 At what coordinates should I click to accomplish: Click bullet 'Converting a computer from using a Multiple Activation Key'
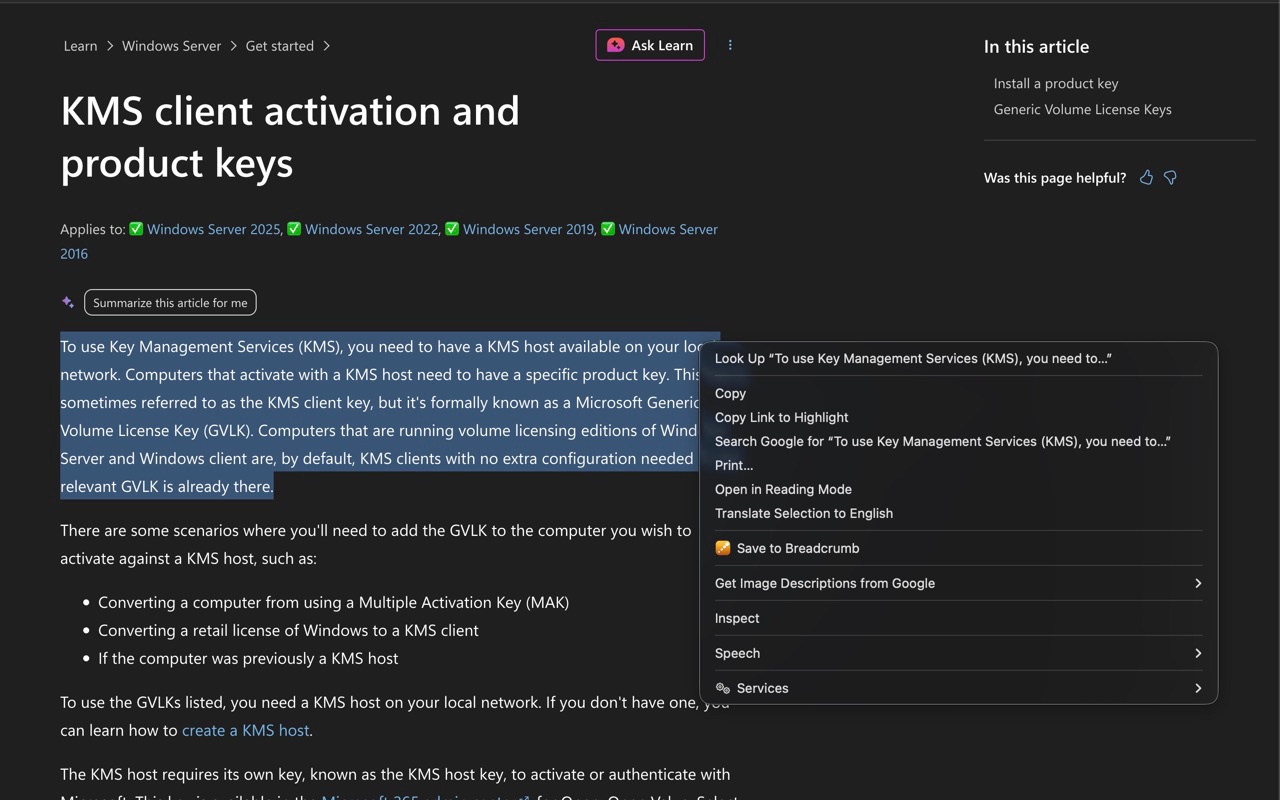tap(333, 602)
